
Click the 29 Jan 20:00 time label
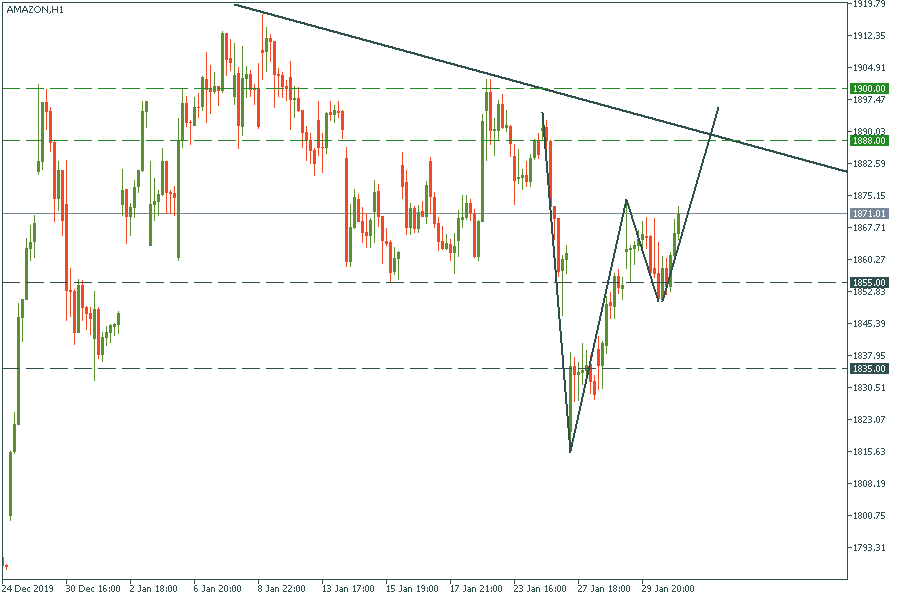668,589
